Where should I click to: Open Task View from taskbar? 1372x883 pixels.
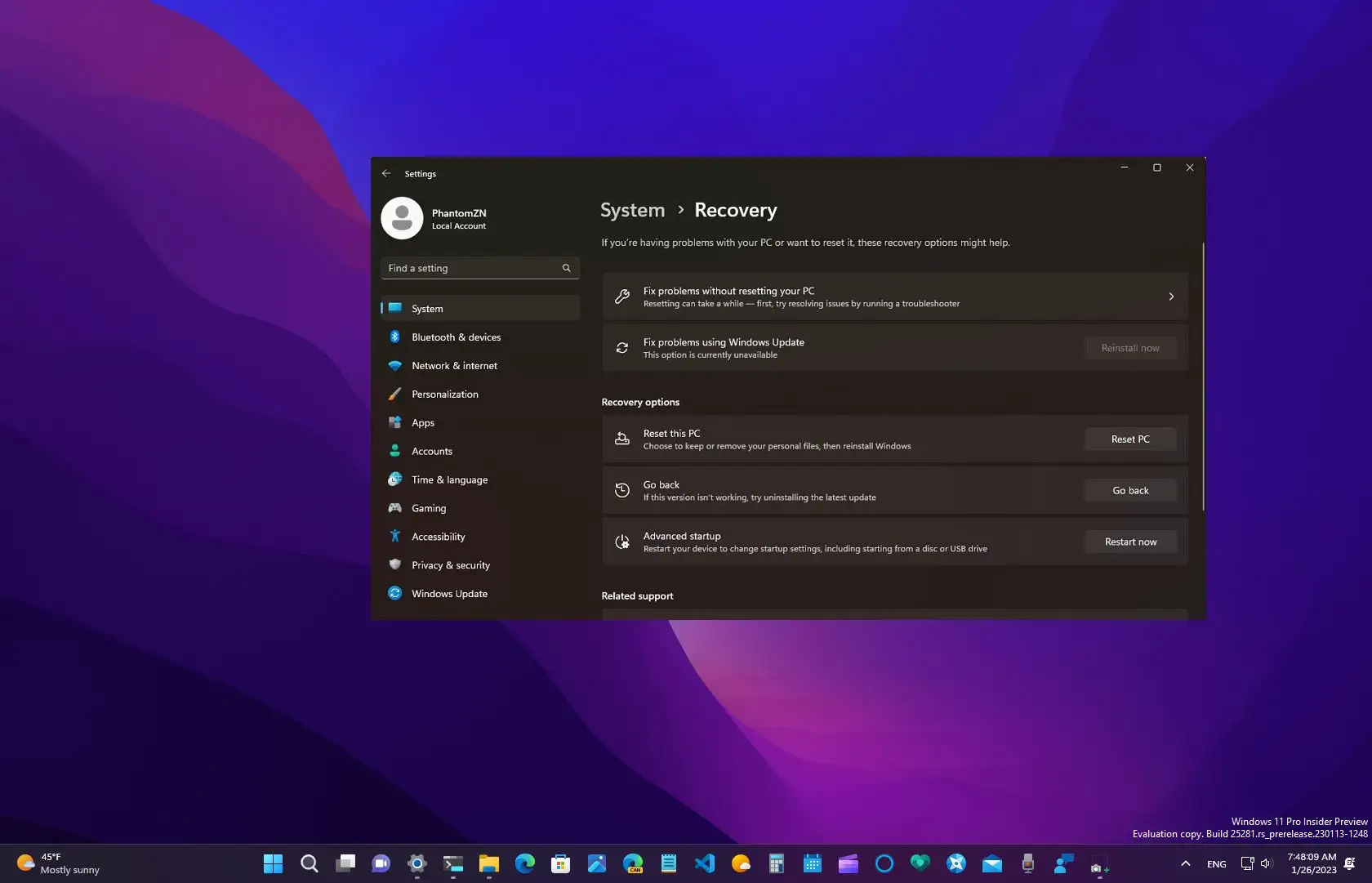(x=345, y=863)
